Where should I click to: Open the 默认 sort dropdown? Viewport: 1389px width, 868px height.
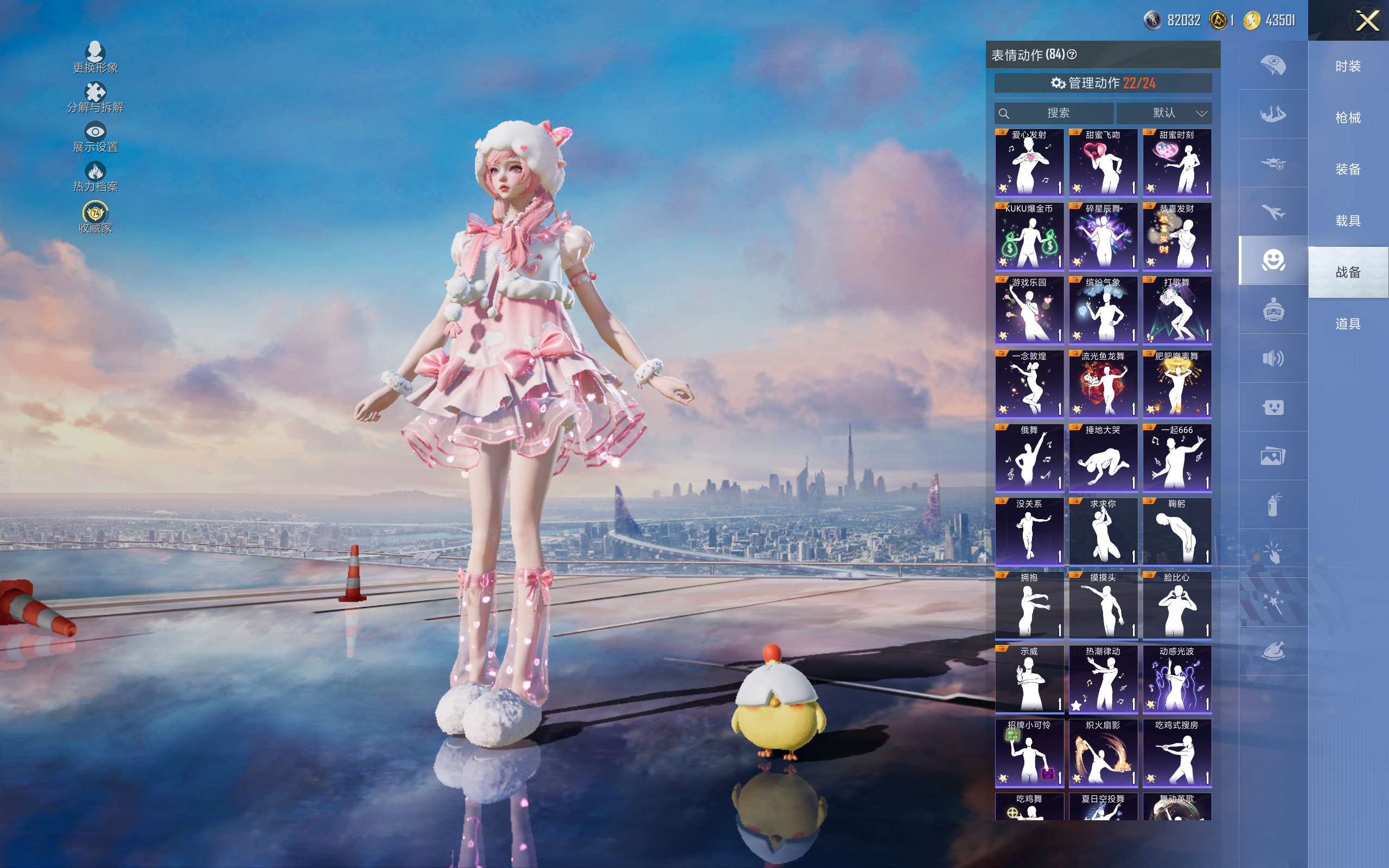click(1164, 113)
